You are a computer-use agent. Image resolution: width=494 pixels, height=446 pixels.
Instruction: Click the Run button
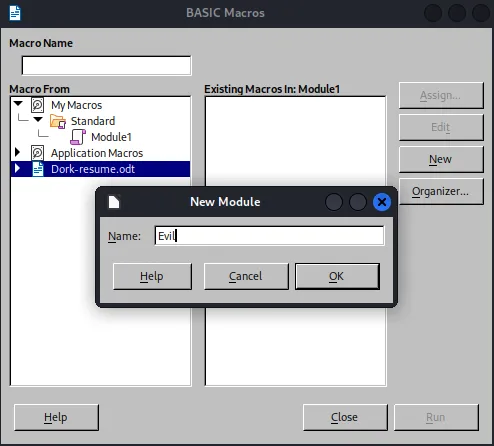point(436,417)
